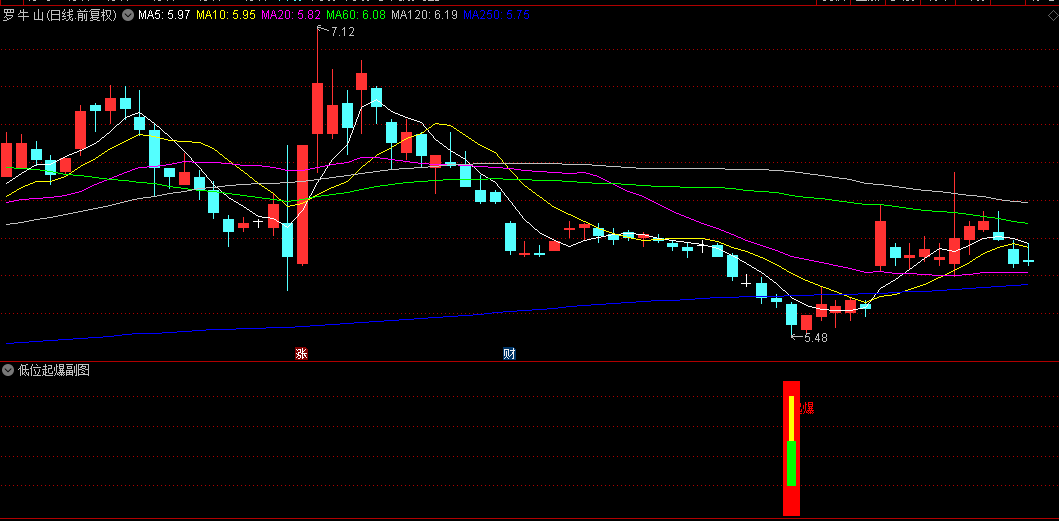Click the 7.12 high price label

point(342,31)
